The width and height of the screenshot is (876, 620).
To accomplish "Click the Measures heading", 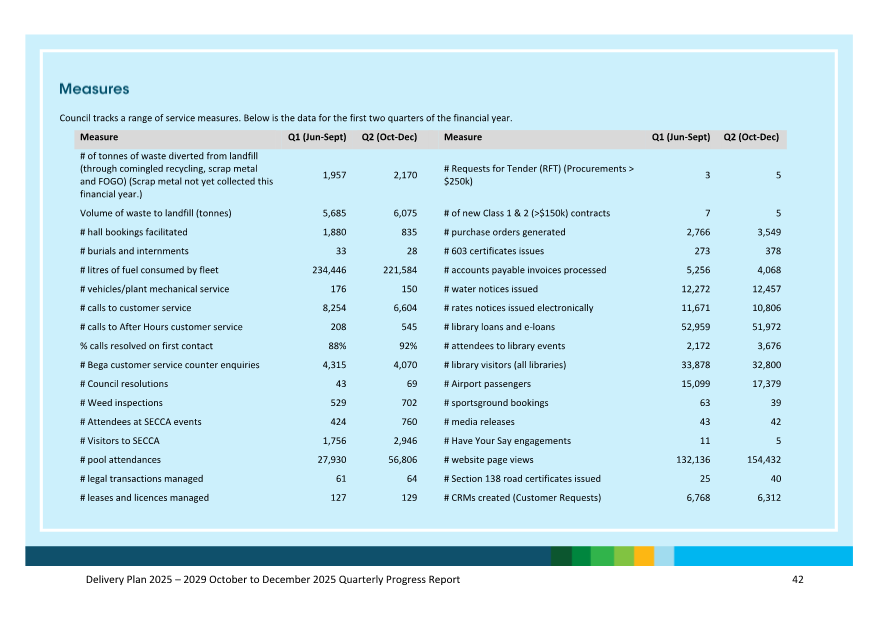I will click(x=94, y=90).
